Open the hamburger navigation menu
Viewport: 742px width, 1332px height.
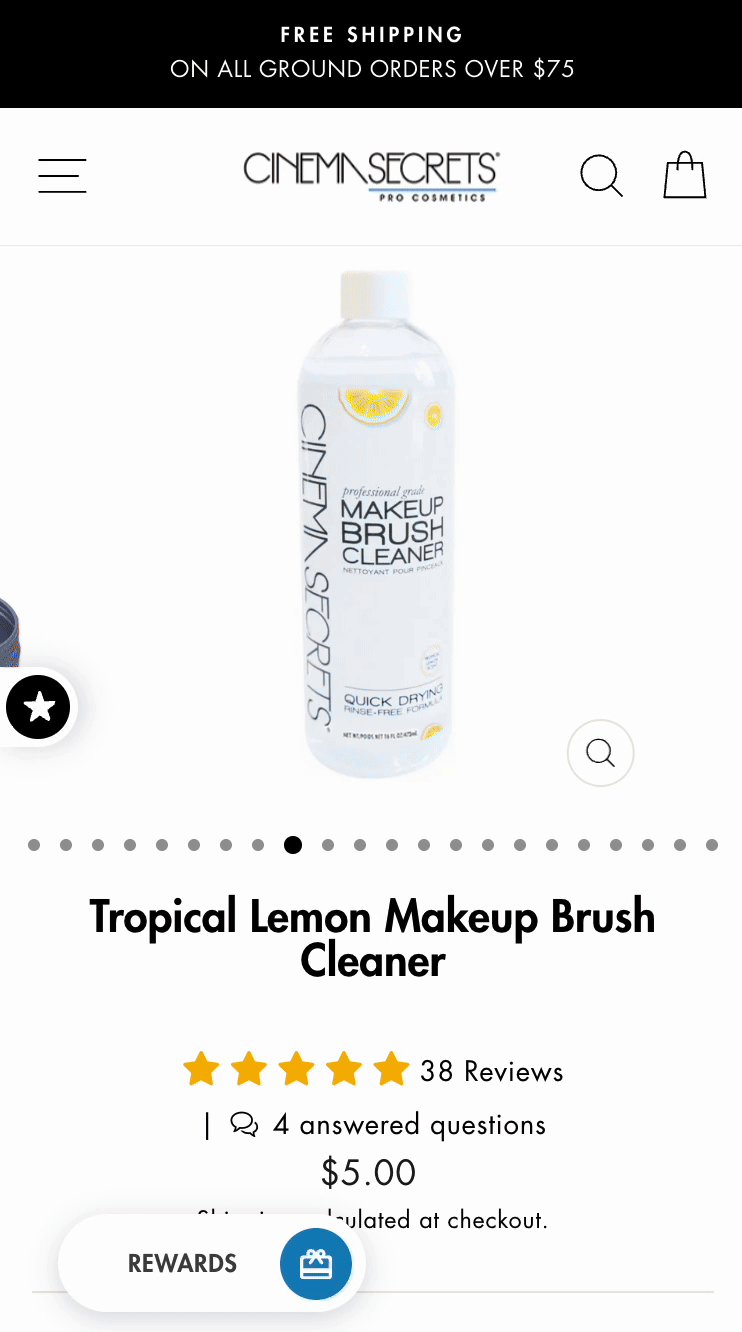point(62,176)
